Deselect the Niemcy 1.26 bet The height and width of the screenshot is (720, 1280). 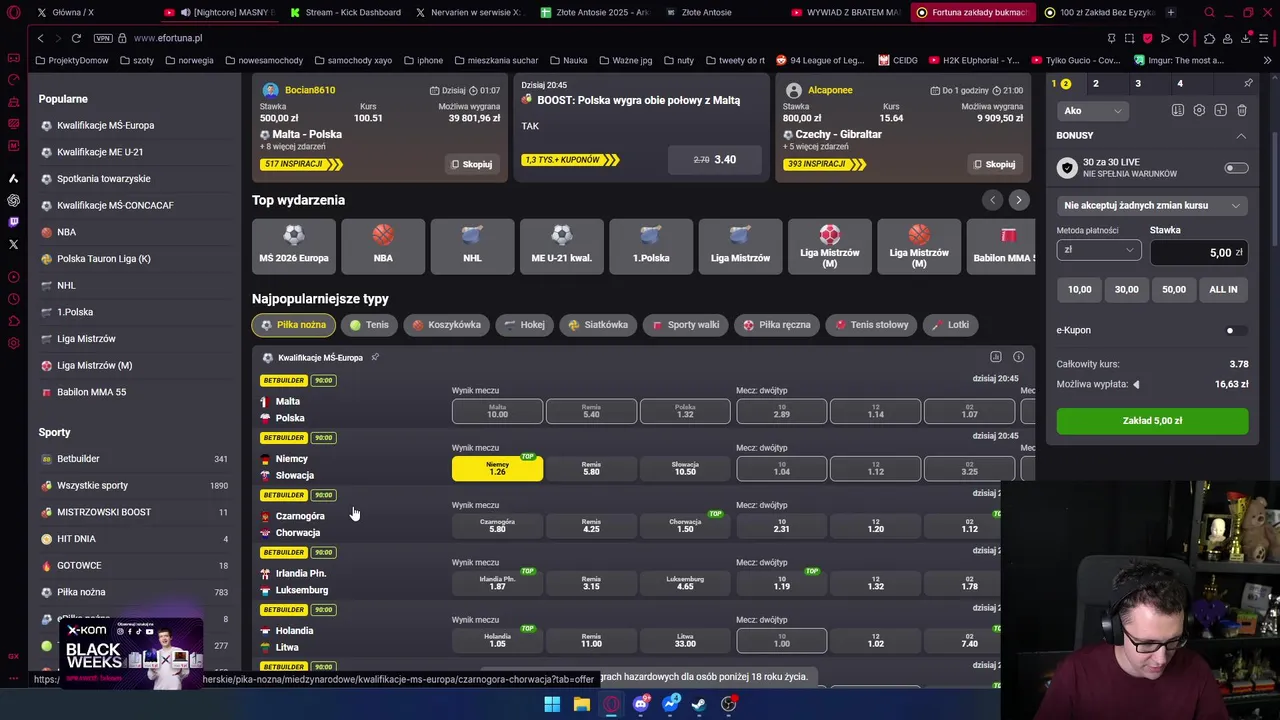coord(497,468)
